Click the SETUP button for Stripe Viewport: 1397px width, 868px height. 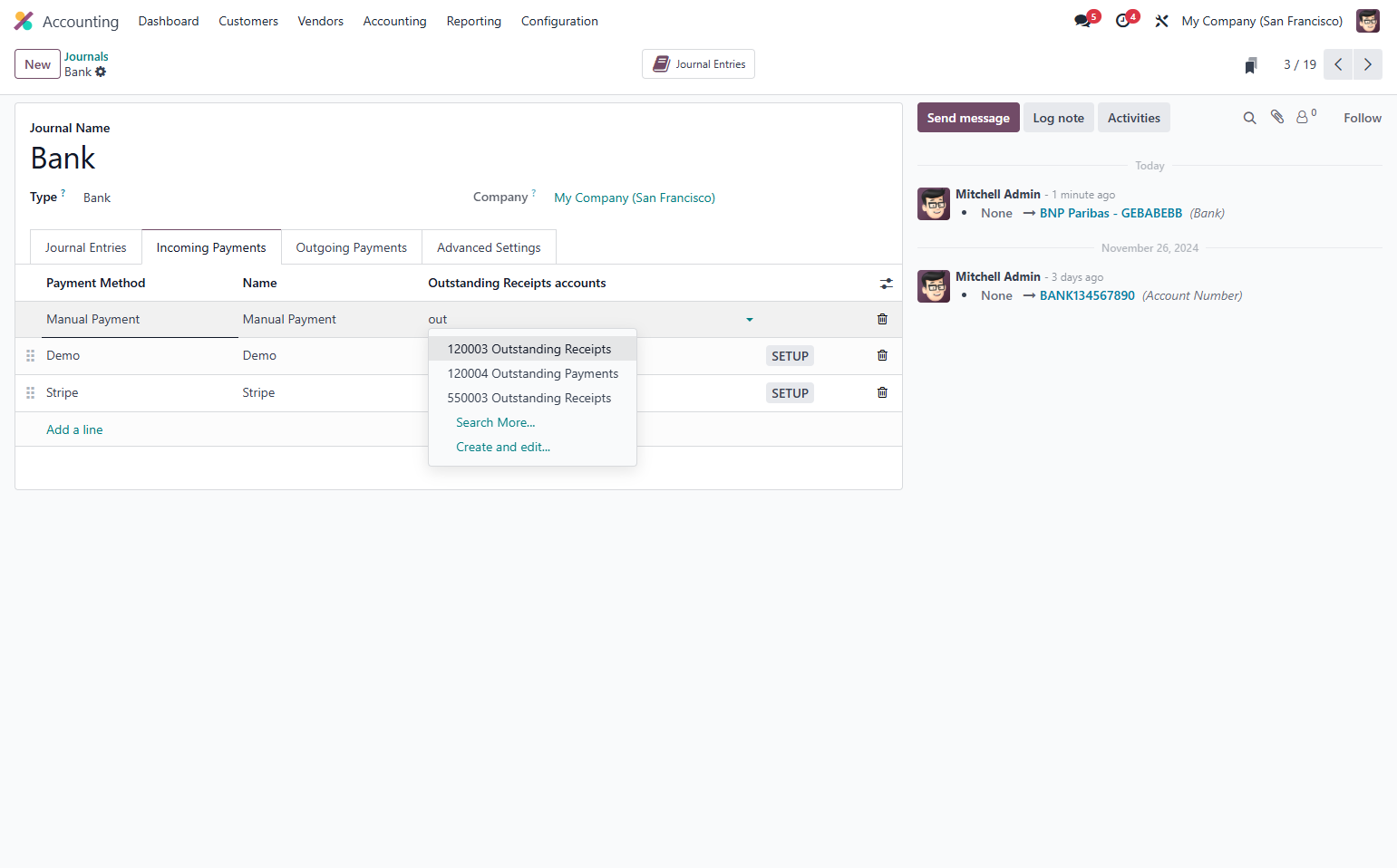[790, 393]
